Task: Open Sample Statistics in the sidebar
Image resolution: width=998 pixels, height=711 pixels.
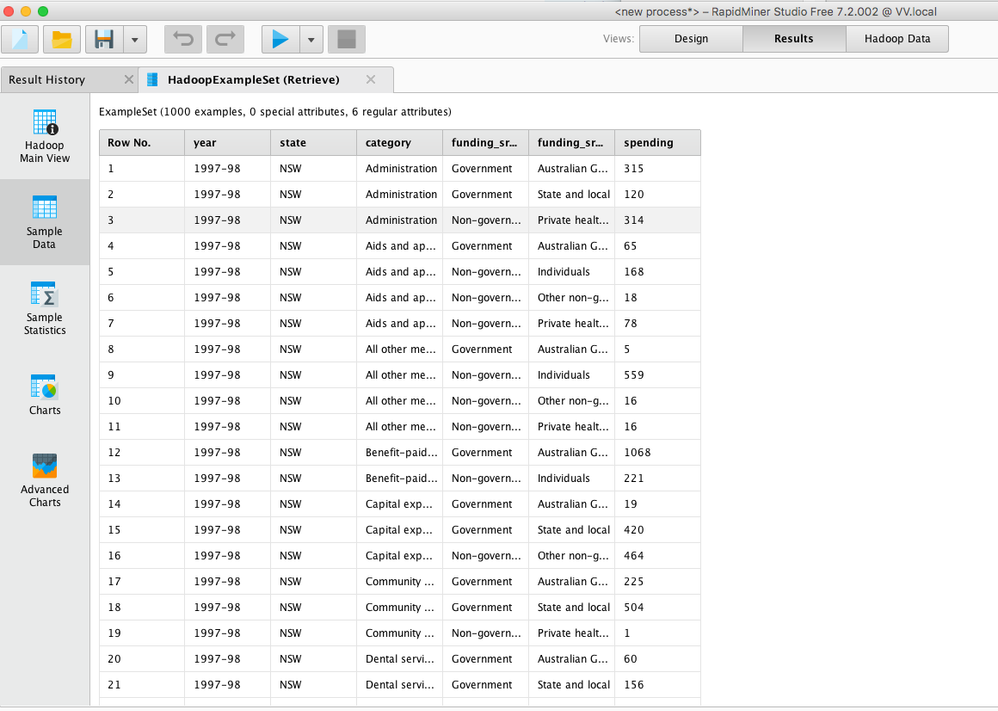Action: click(x=45, y=308)
